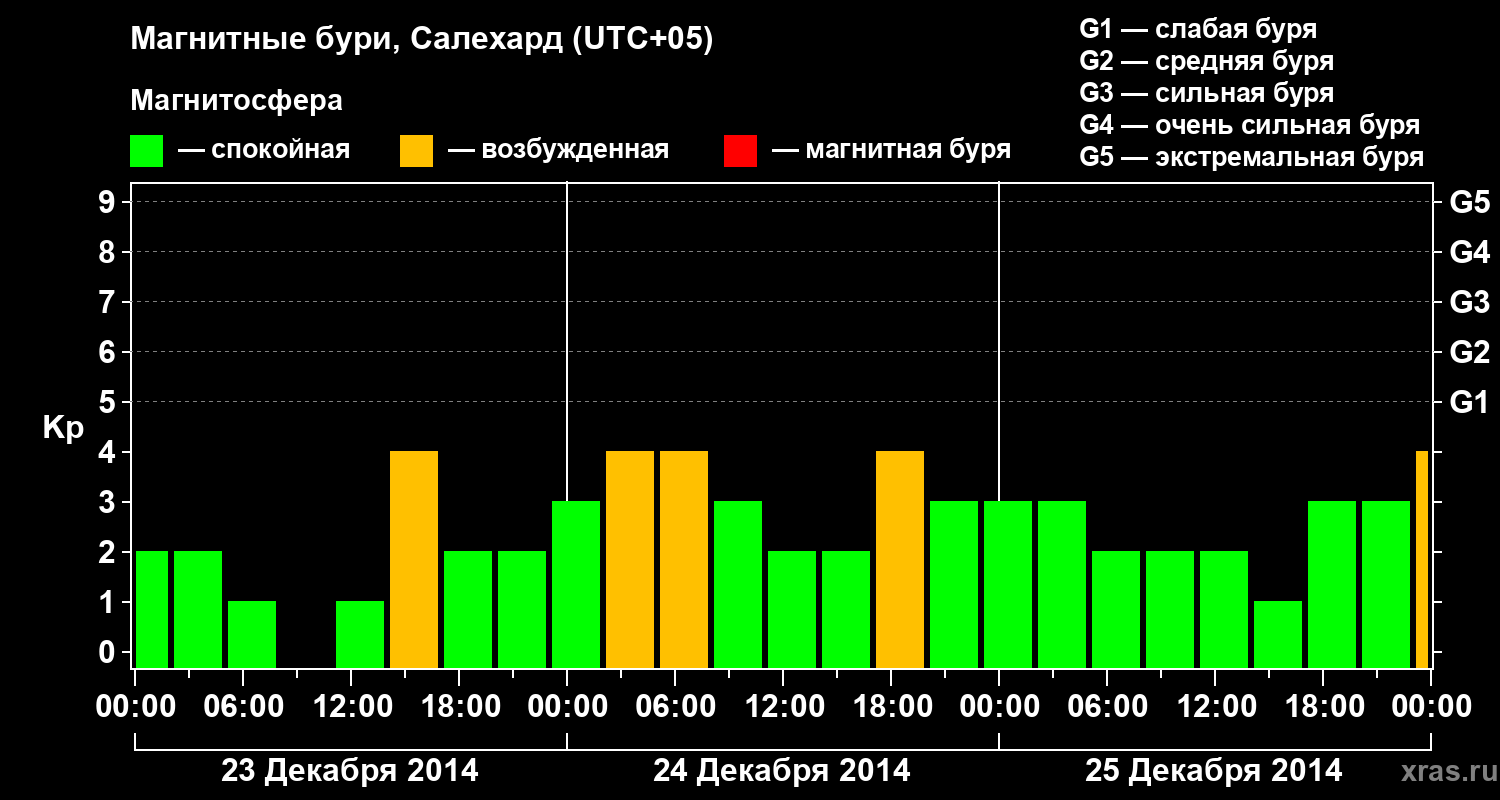Click the orange 'возбужденная' legend square
The image size is (1500, 800).
416,151
